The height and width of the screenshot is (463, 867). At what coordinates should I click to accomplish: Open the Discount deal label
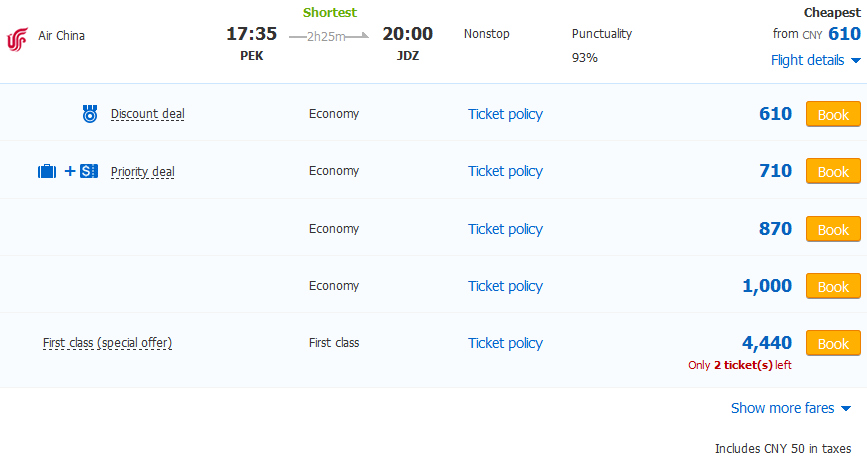click(x=147, y=114)
